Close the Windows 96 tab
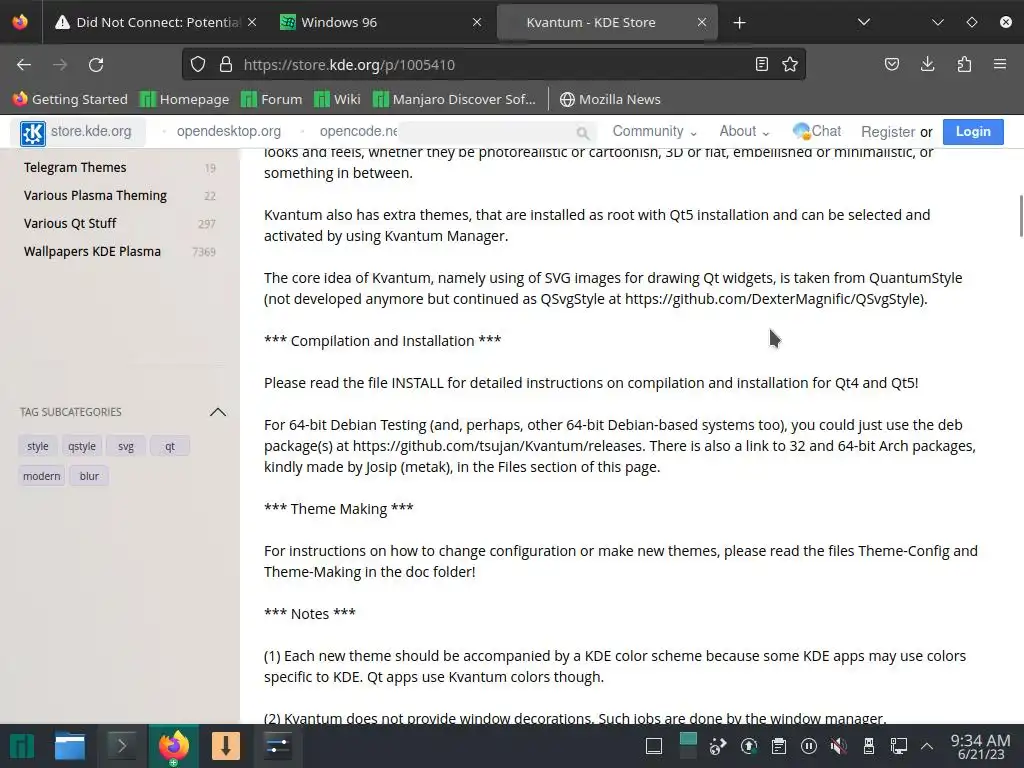Screen dimensions: 1024x768 (477, 22)
